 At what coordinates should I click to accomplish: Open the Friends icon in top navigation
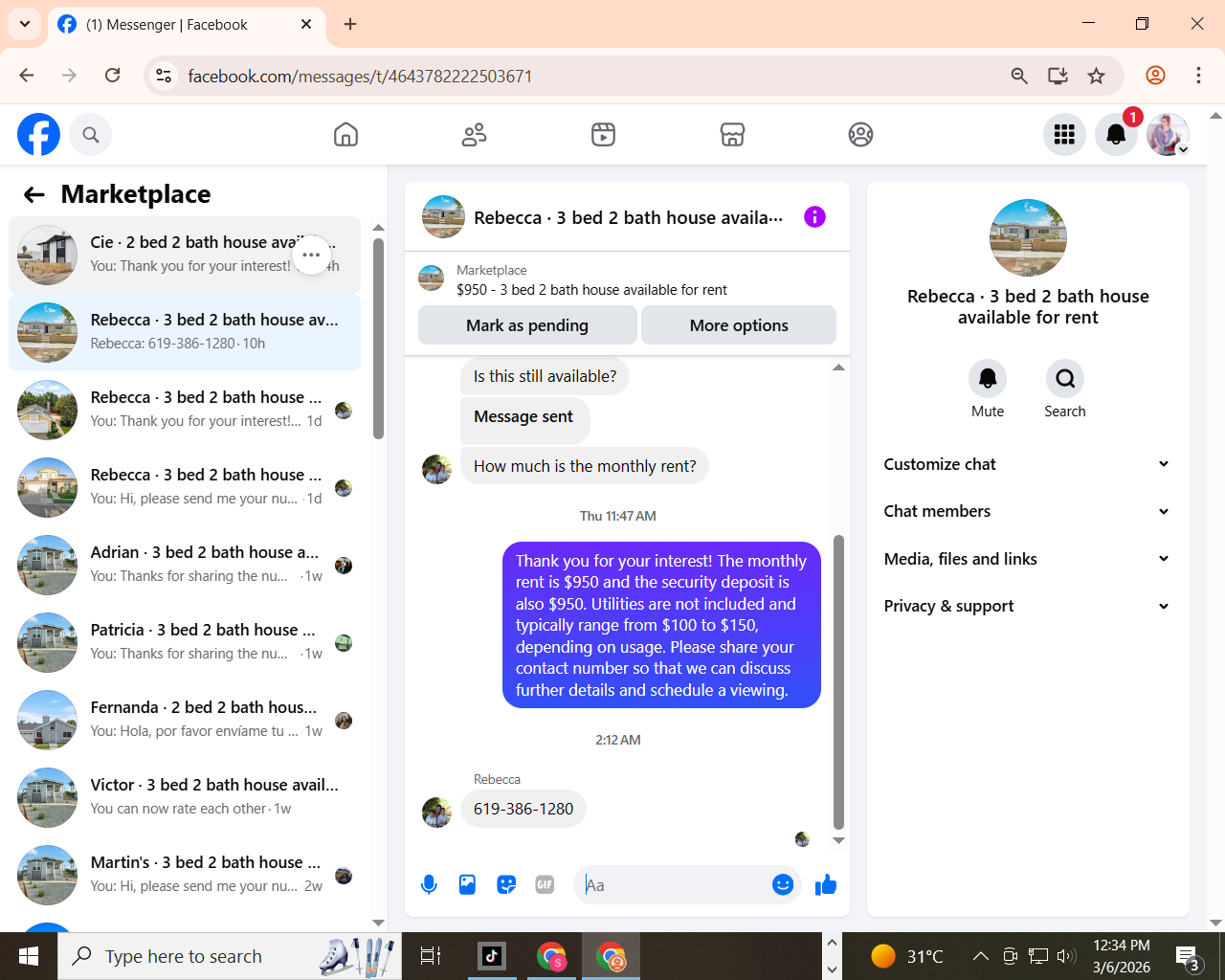point(474,135)
